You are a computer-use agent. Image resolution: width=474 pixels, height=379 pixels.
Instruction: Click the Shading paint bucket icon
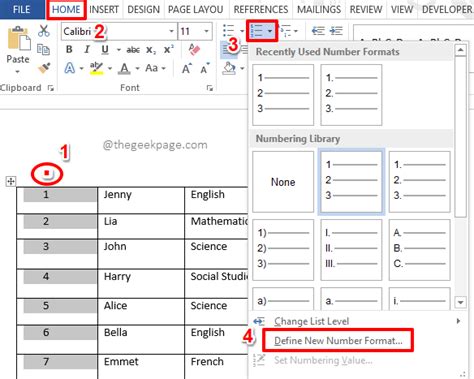229,68
